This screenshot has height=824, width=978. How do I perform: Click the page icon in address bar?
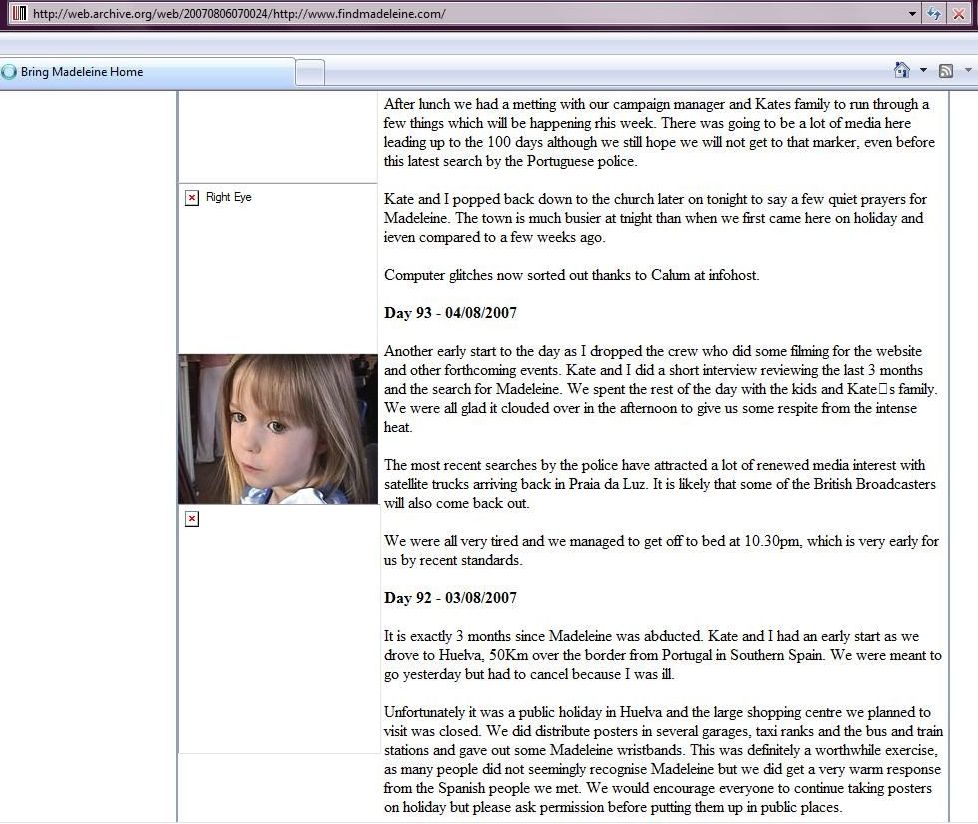[19, 14]
